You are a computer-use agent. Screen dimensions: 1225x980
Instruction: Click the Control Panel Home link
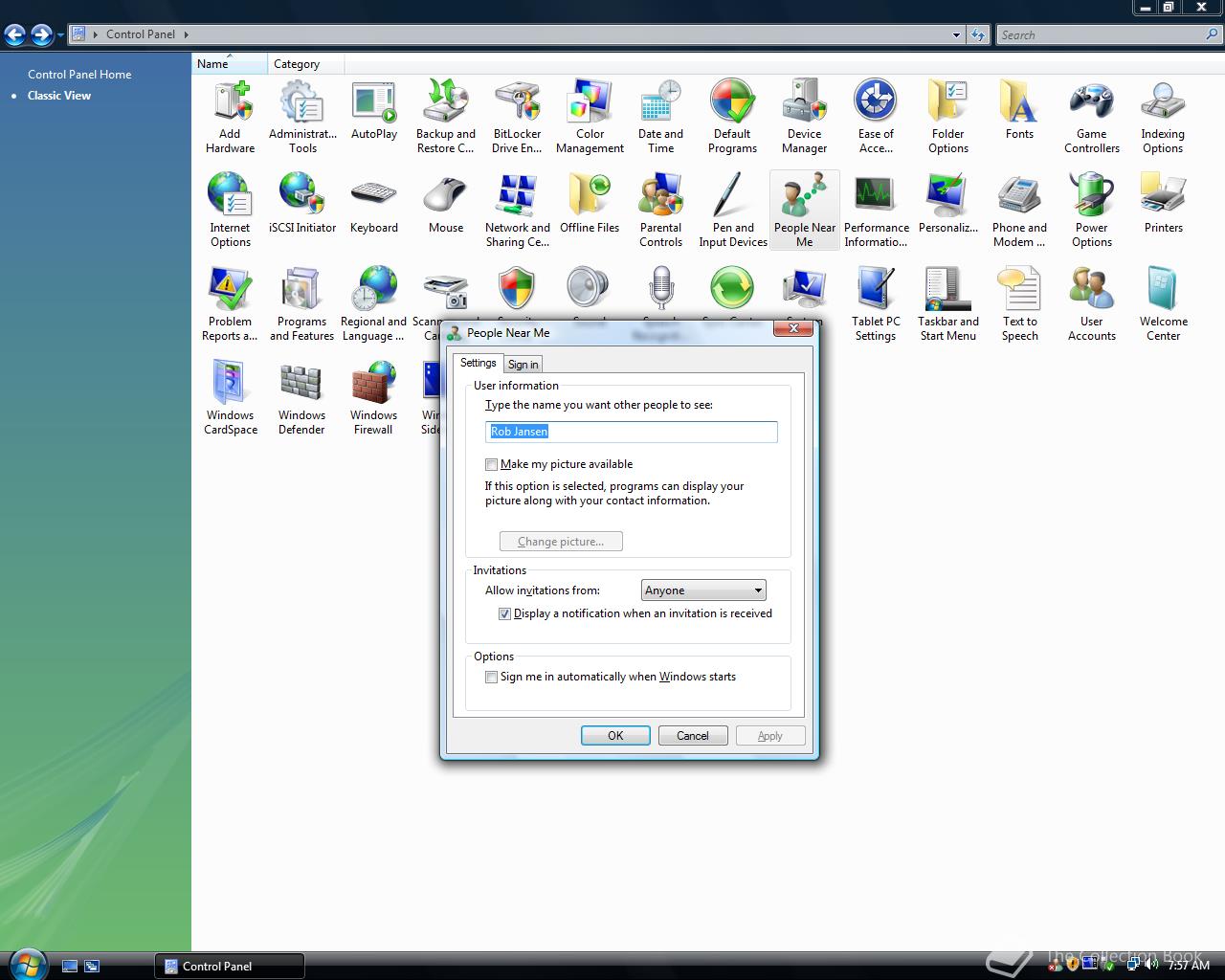[79, 74]
